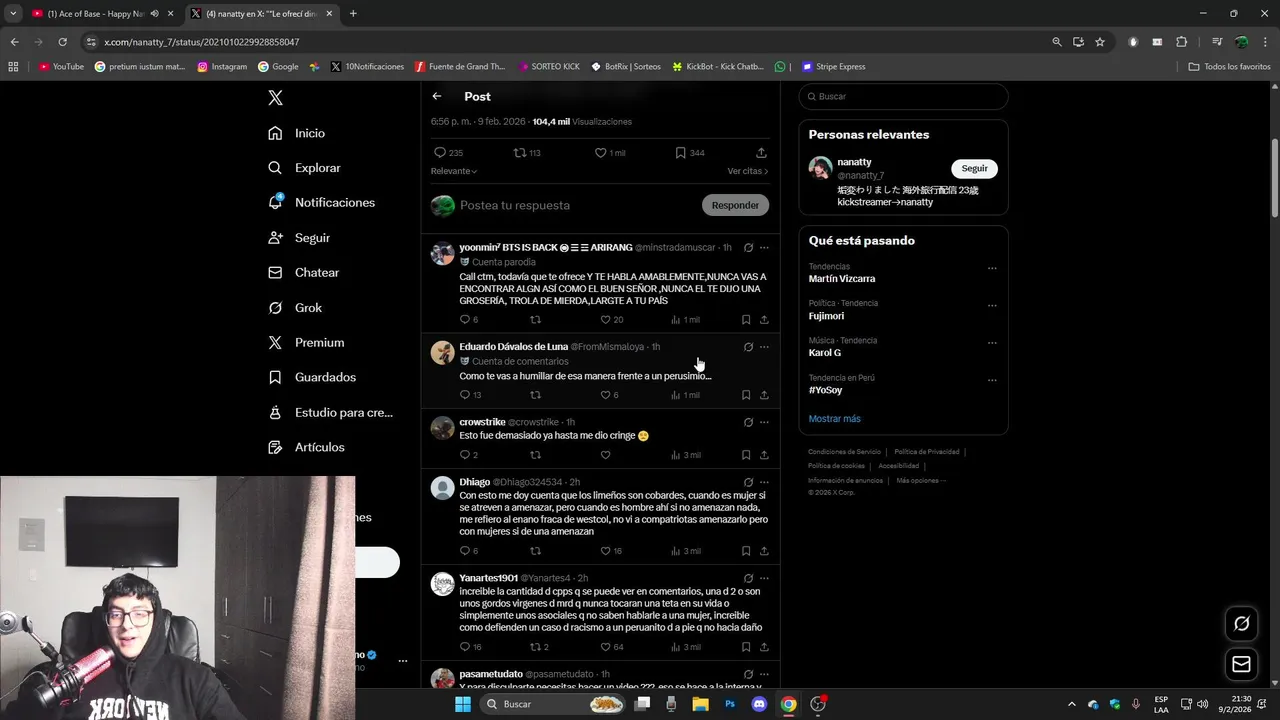Screen dimensions: 1280x720
Task: Bookmark Eduardo Dávalos de Luna's reply
Action: [746, 395]
